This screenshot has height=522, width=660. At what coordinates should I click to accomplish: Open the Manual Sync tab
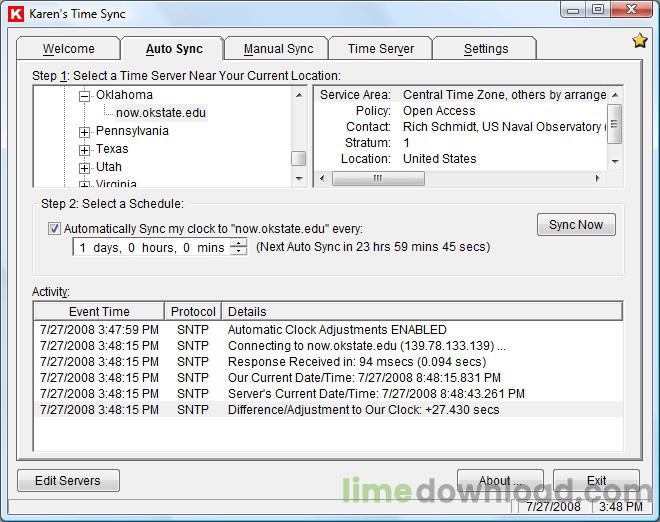pyautogui.click(x=278, y=49)
